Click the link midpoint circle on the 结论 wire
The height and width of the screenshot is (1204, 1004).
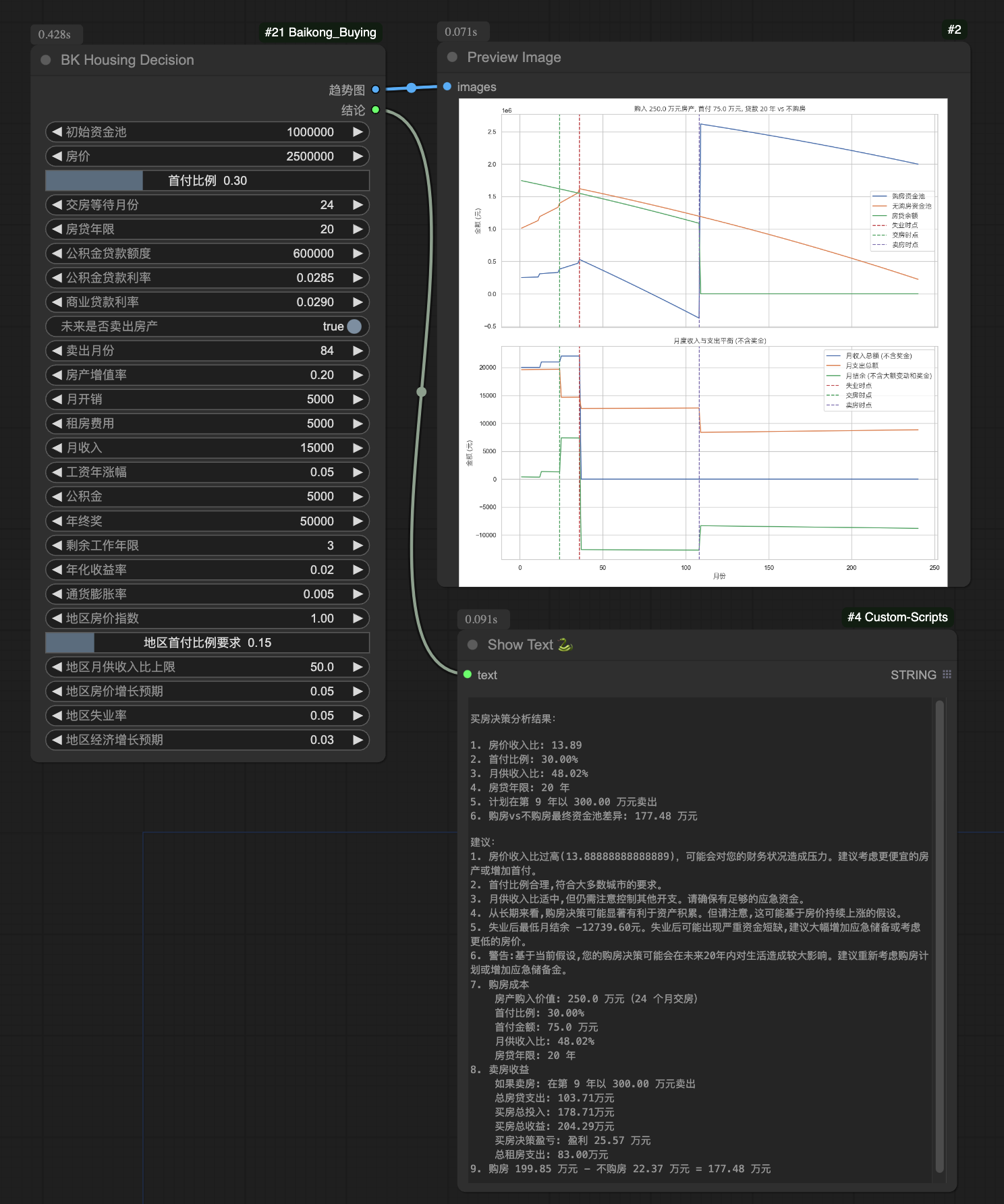point(422,392)
